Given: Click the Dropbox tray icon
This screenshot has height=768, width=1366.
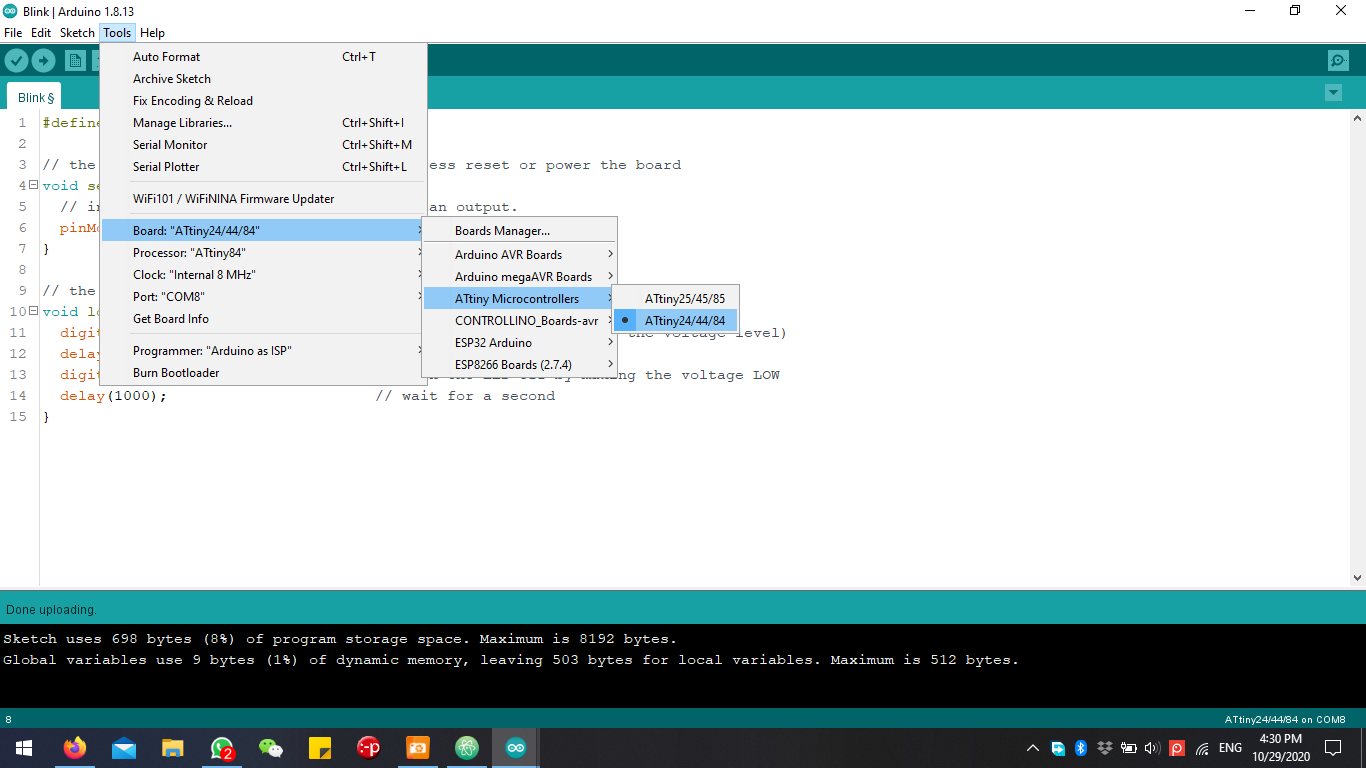Looking at the screenshot, I should (x=1105, y=748).
